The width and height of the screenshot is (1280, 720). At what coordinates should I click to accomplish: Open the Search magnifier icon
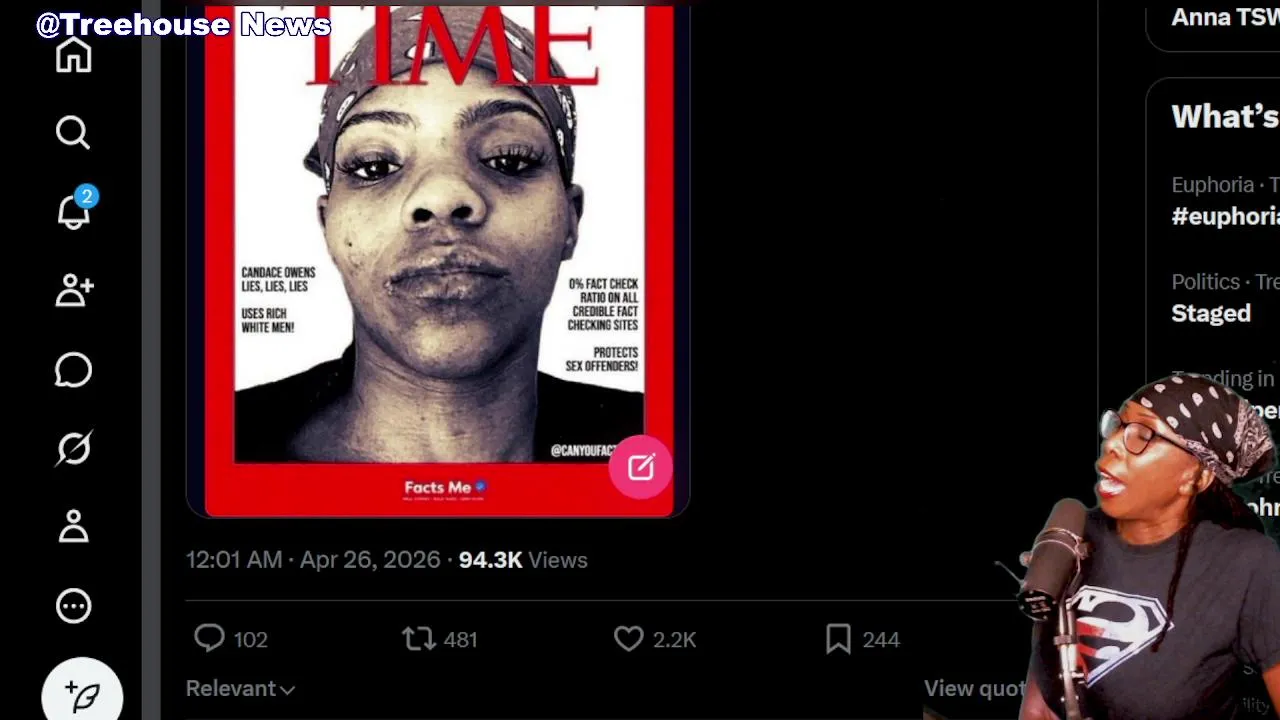73,132
